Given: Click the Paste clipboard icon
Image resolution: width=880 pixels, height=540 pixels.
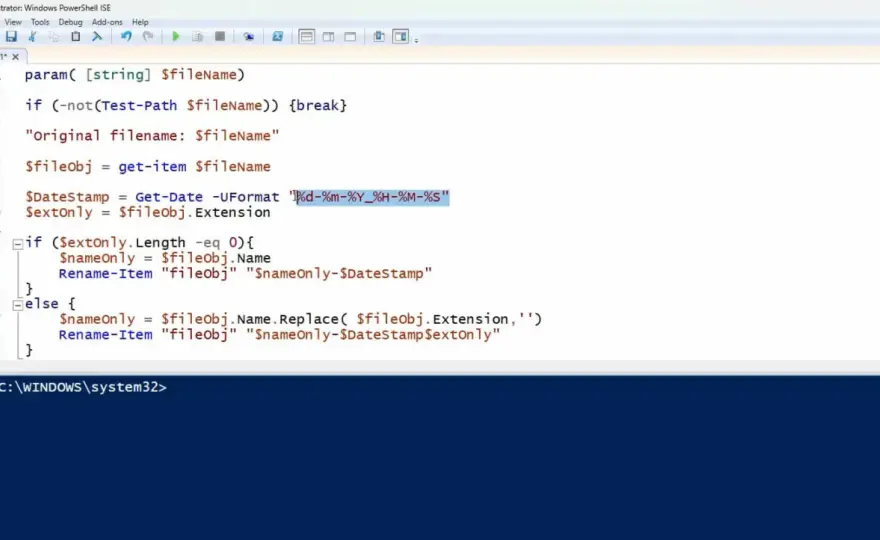Looking at the screenshot, I should (x=75, y=36).
